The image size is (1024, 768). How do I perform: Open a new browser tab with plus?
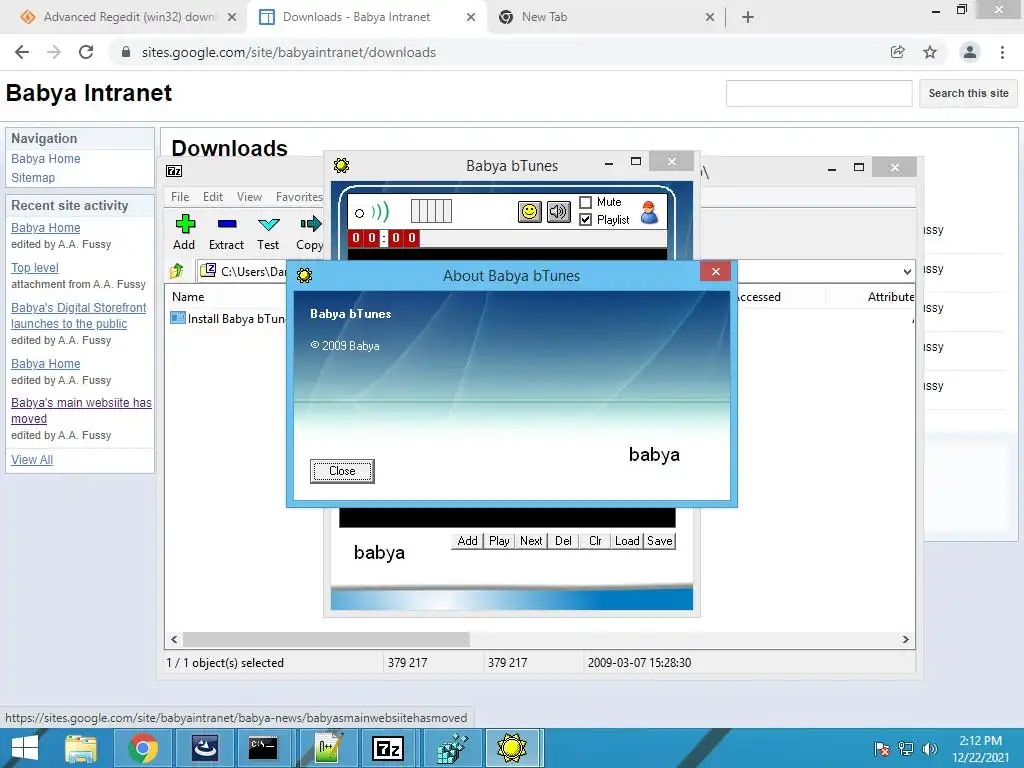(748, 17)
